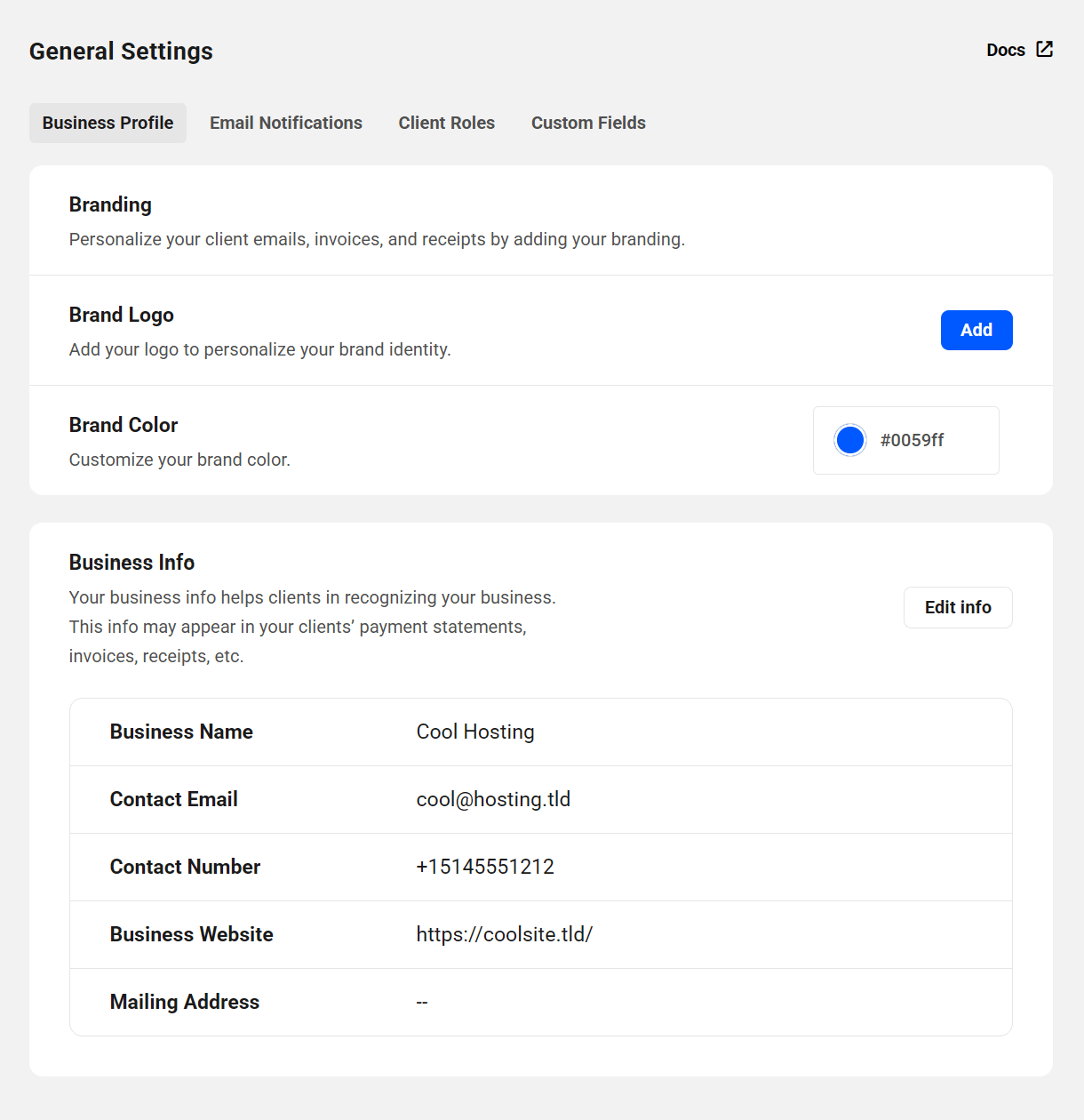Click the Mailing Address empty value dashes

[x=422, y=1002]
